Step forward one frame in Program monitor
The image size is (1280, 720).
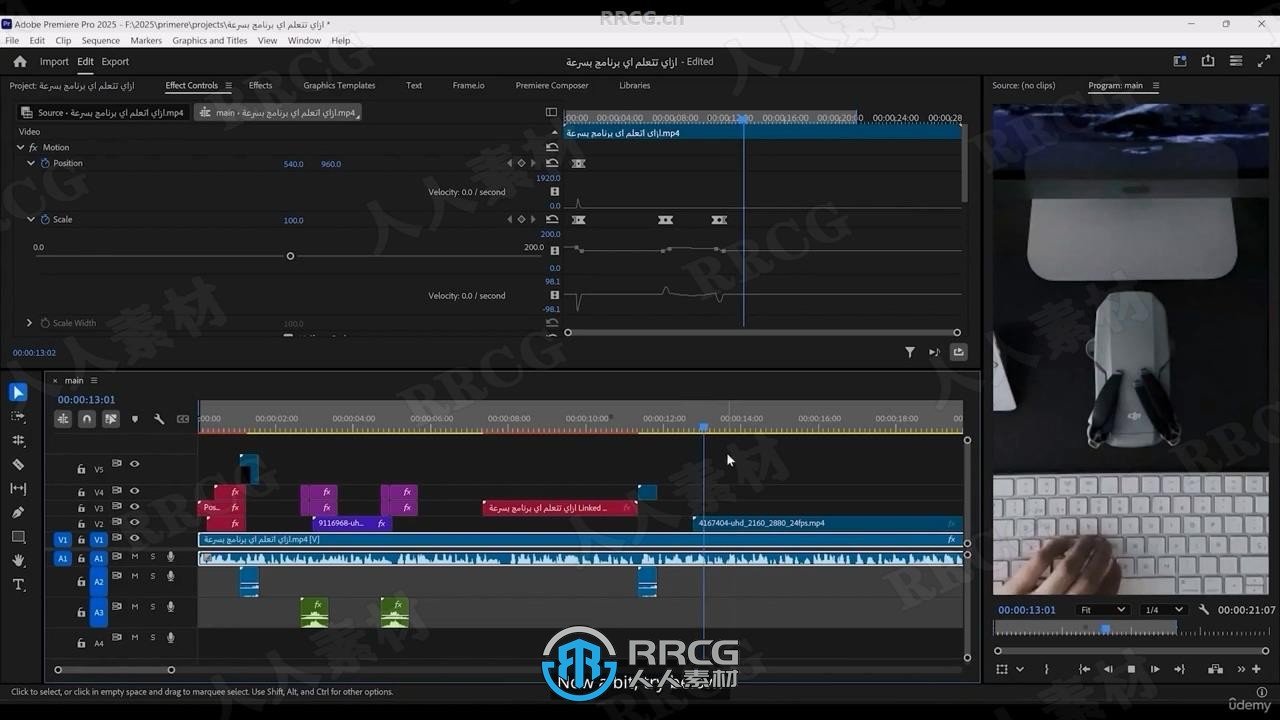(1155, 669)
